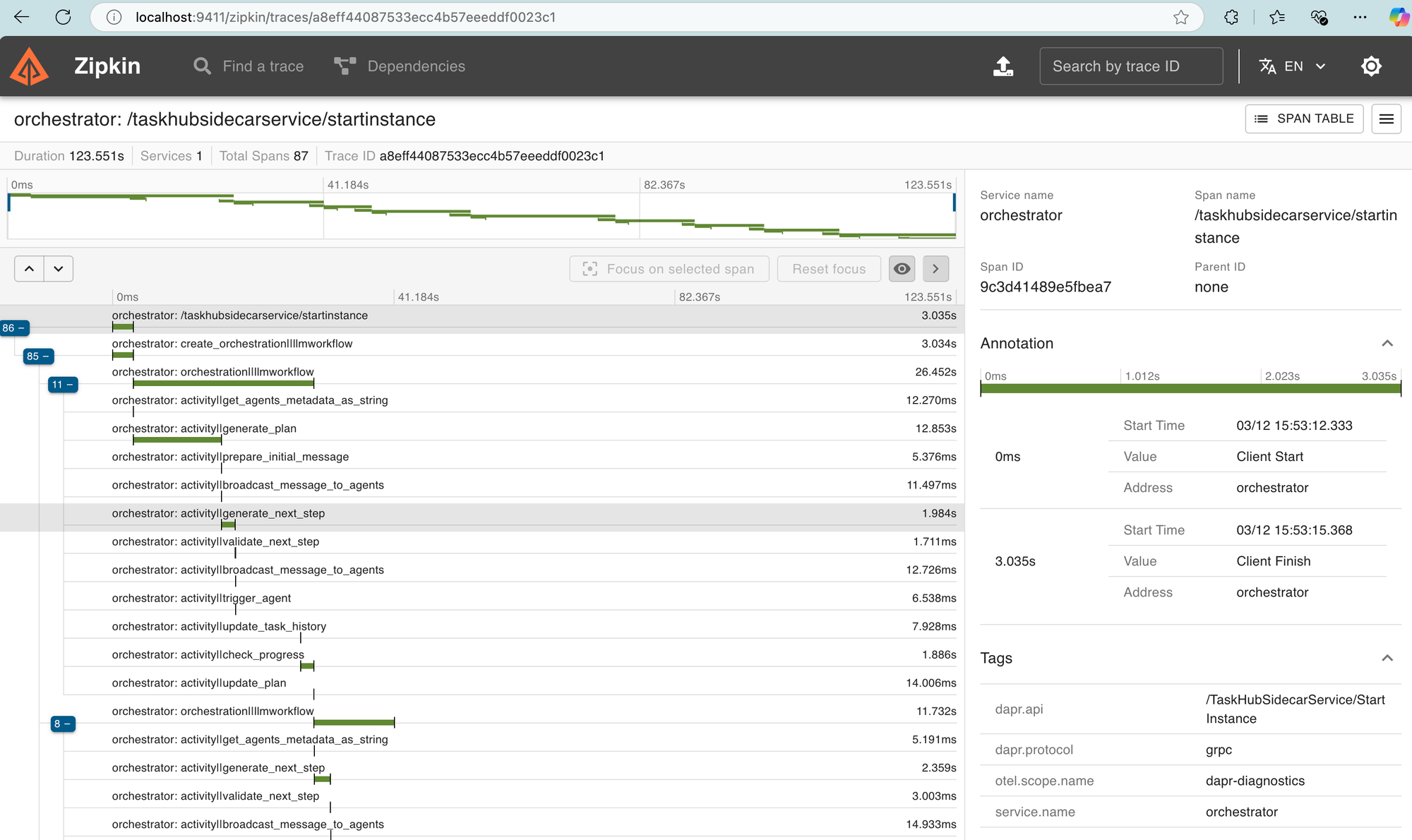This screenshot has height=840, width=1412.
Task: Collapse the 11-span workflow subtree
Action: (63, 385)
